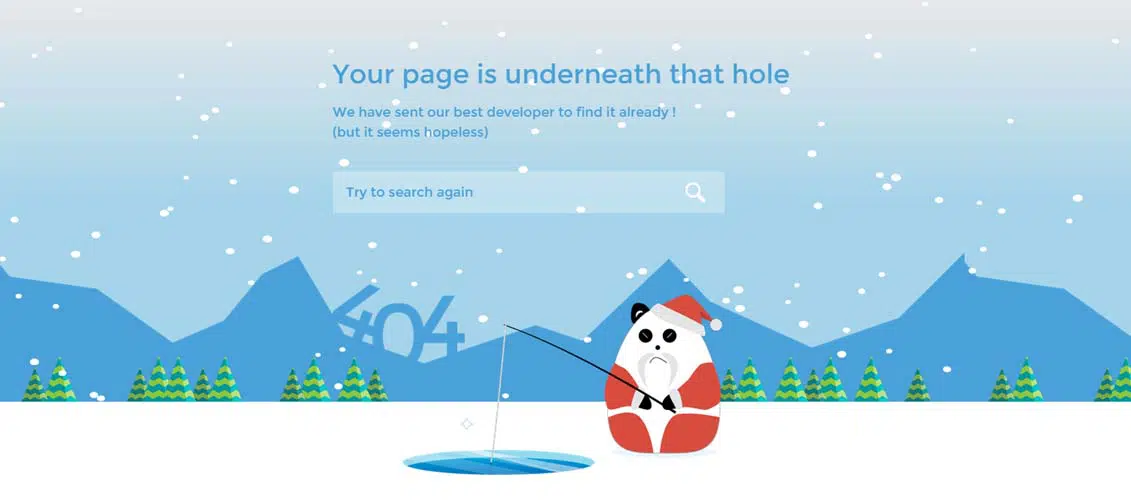
Task: Click the panda's frowning face
Action: click(x=657, y=344)
